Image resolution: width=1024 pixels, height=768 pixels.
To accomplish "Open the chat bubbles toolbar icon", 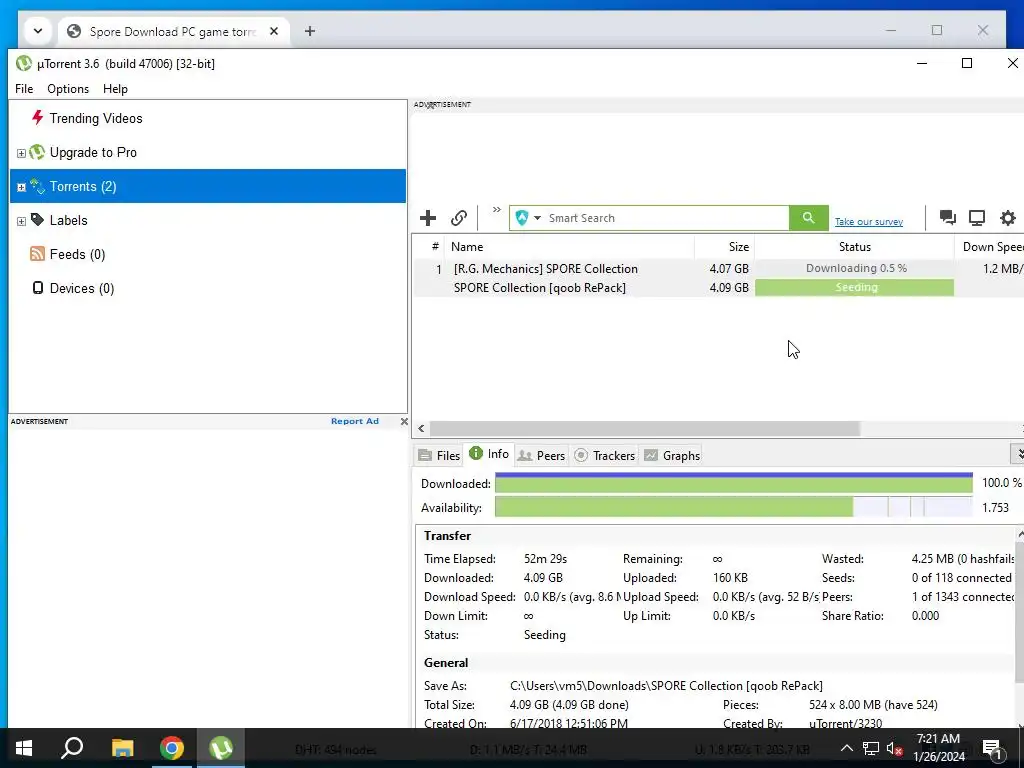I will (948, 217).
